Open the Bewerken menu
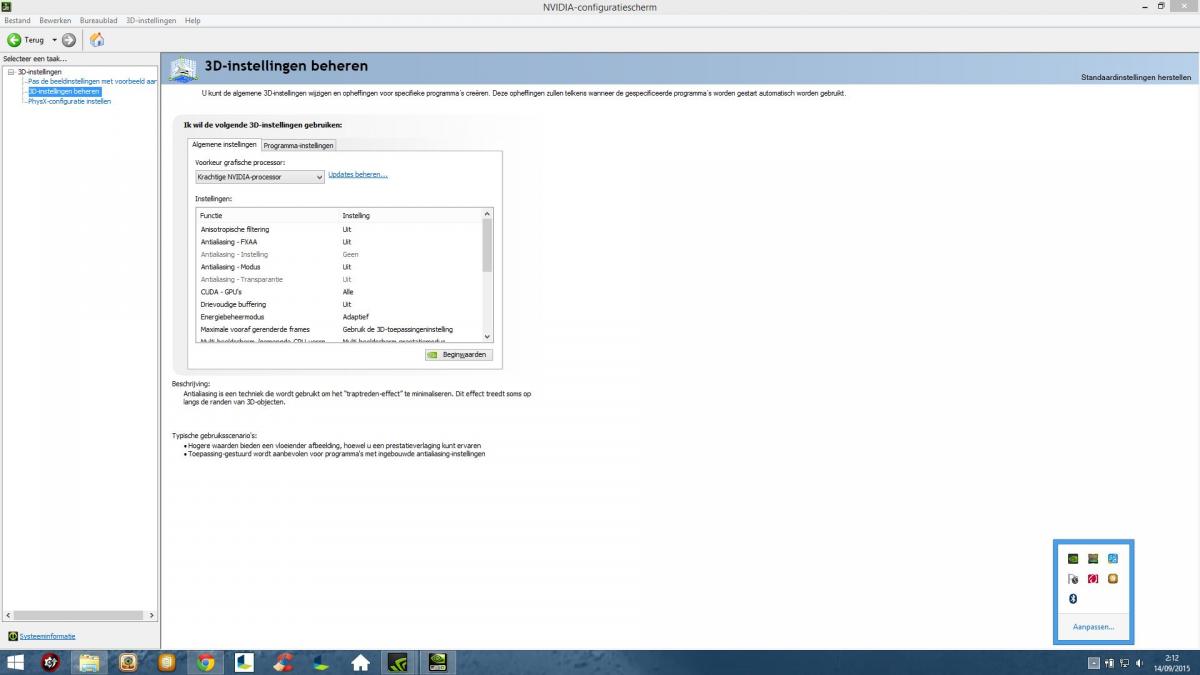Image resolution: width=1200 pixels, height=675 pixels. pos(55,20)
